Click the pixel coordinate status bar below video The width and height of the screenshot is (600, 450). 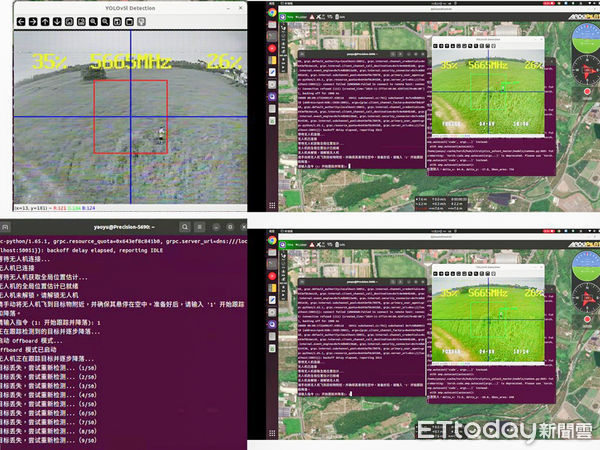40,208
